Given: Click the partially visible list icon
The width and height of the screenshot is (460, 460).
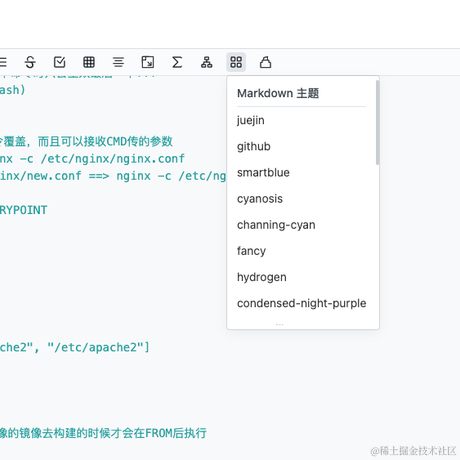Looking at the screenshot, I should (x=3, y=62).
